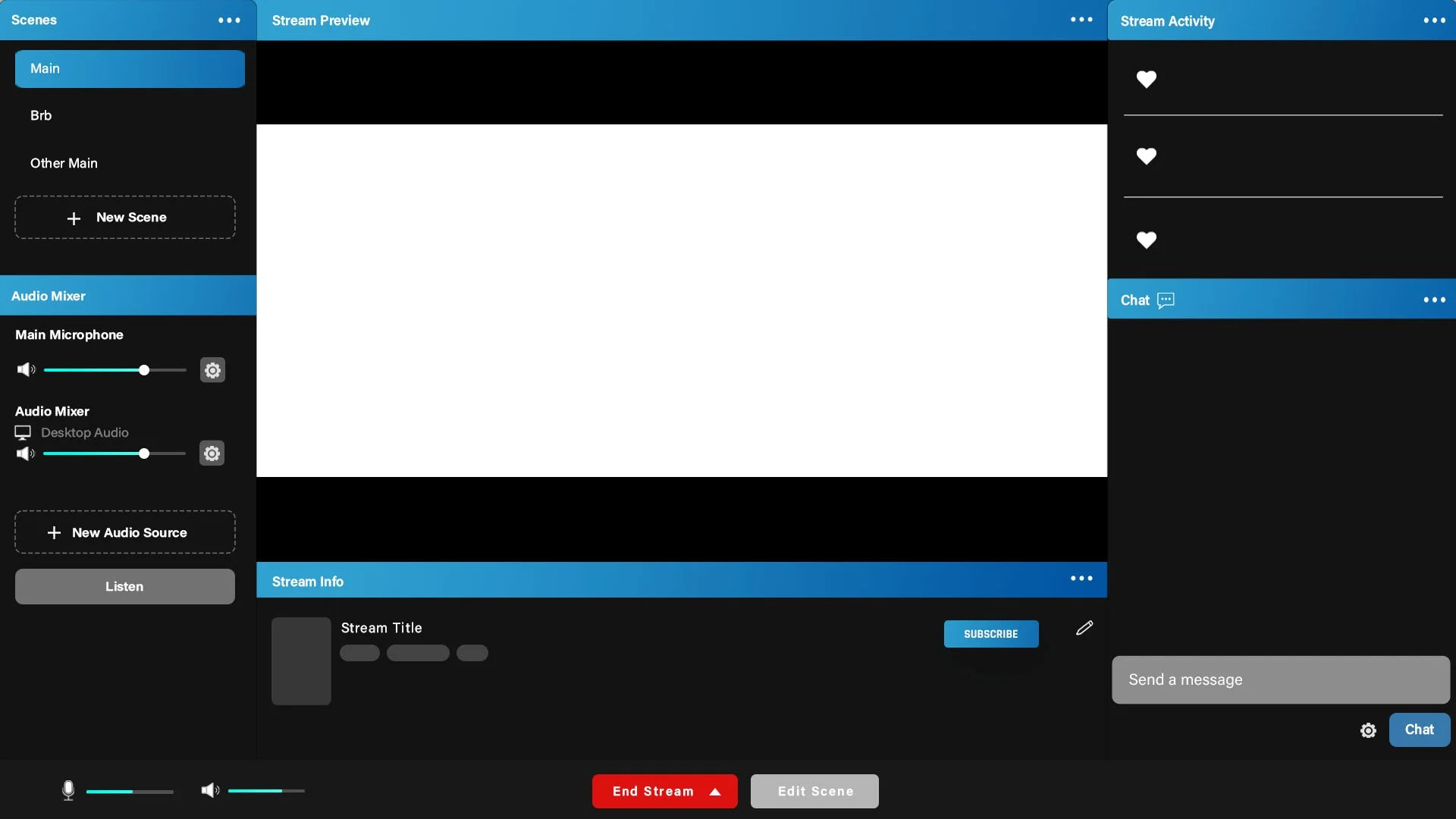
Task: Click the New Scene button
Action: tap(124, 218)
